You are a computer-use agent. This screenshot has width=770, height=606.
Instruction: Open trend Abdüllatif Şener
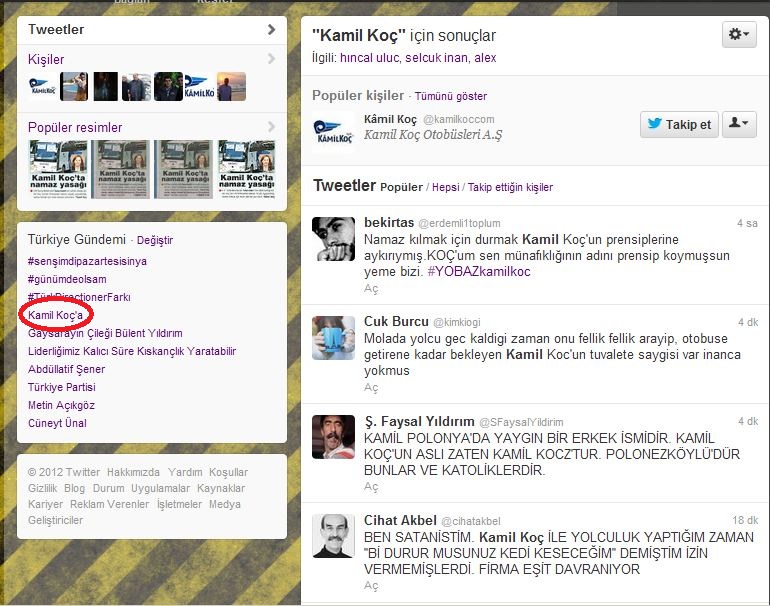[66, 369]
